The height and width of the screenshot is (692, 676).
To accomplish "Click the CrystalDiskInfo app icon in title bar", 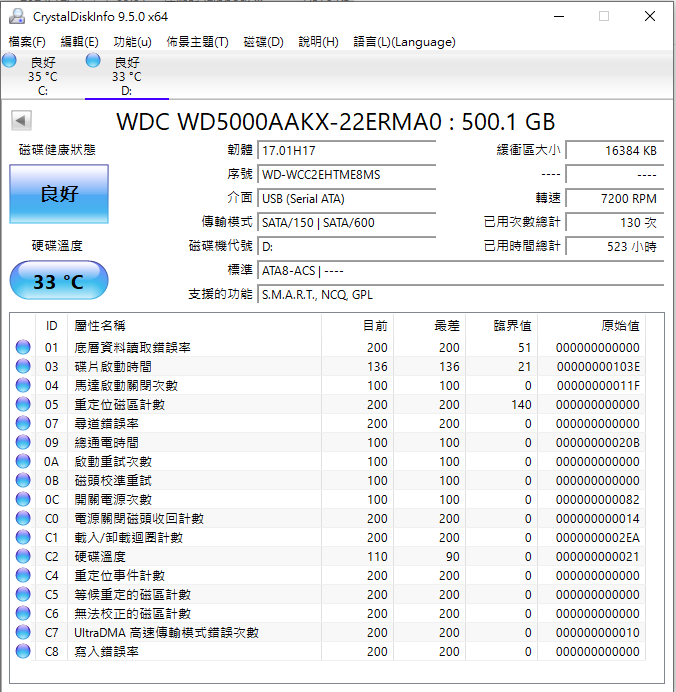I will coord(17,16).
